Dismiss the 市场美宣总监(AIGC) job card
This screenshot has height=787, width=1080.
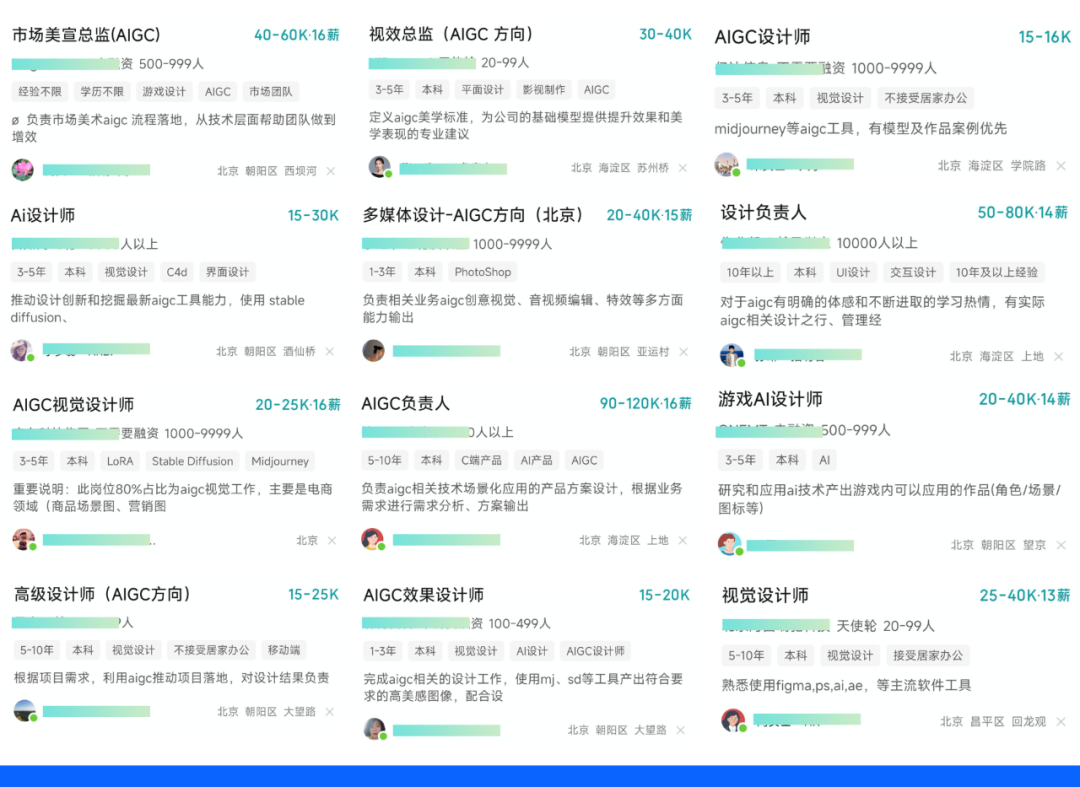tap(331, 171)
